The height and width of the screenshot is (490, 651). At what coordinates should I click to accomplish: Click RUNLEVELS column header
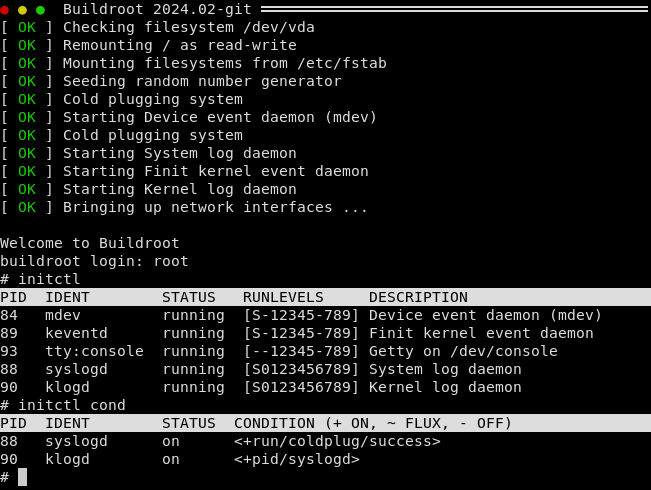coord(283,297)
